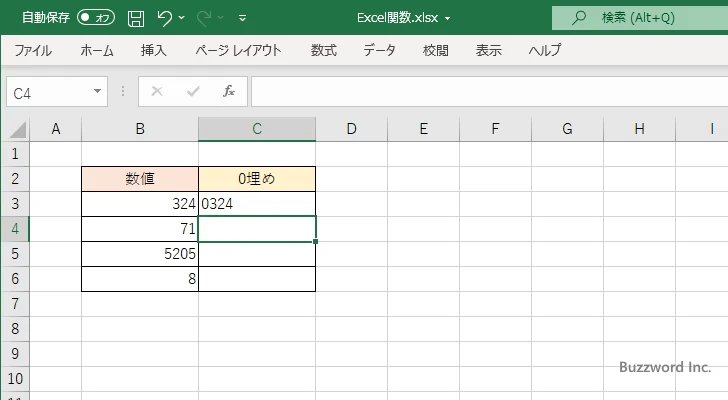
Task: Click into the formula bar input
Action: [x=489, y=92]
